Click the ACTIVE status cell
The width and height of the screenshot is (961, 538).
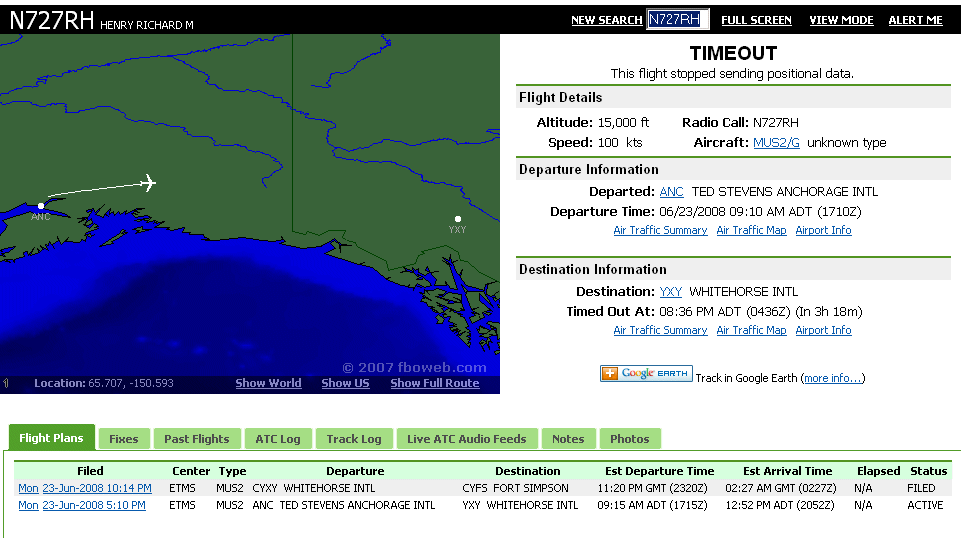click(x=925, y=506)
